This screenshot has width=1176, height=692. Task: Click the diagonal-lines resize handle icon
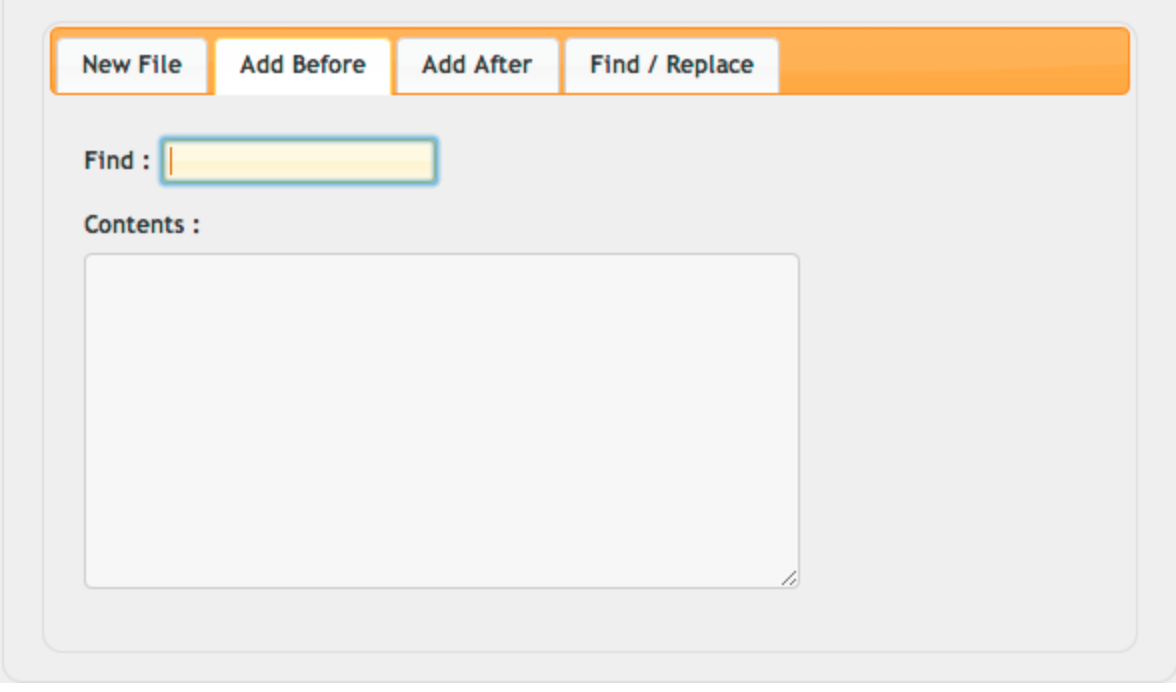click(x=788, y=577)
